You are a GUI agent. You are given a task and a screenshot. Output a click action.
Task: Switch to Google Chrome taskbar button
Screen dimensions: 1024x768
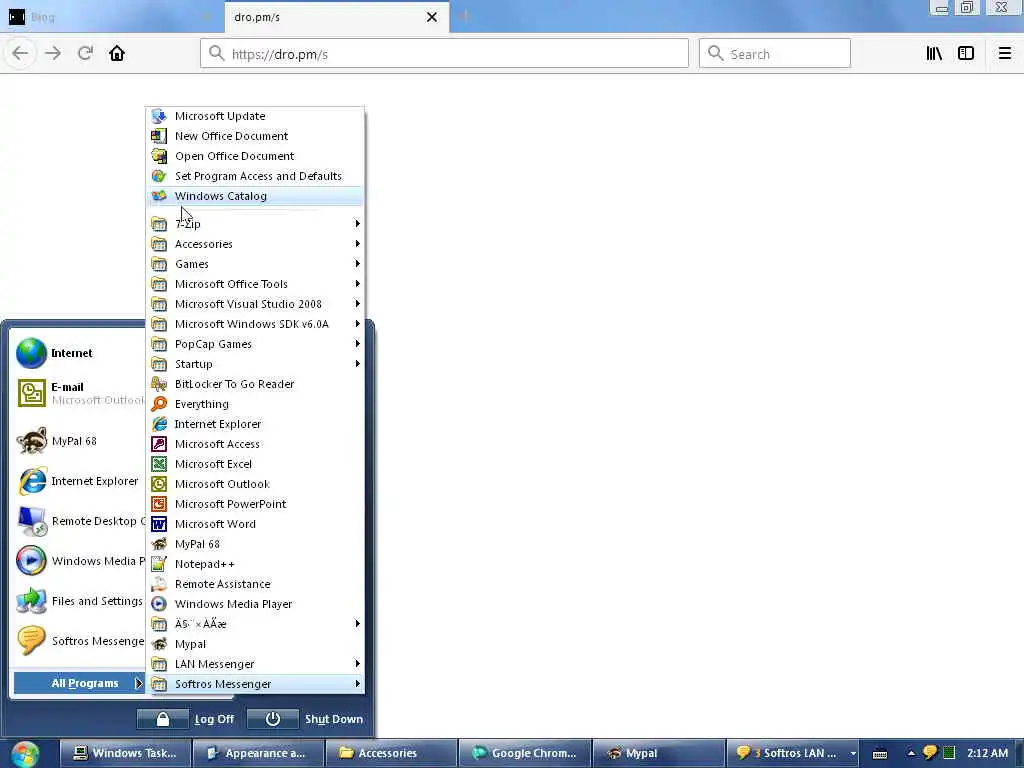pyautogui.click(x=525, y=754)
